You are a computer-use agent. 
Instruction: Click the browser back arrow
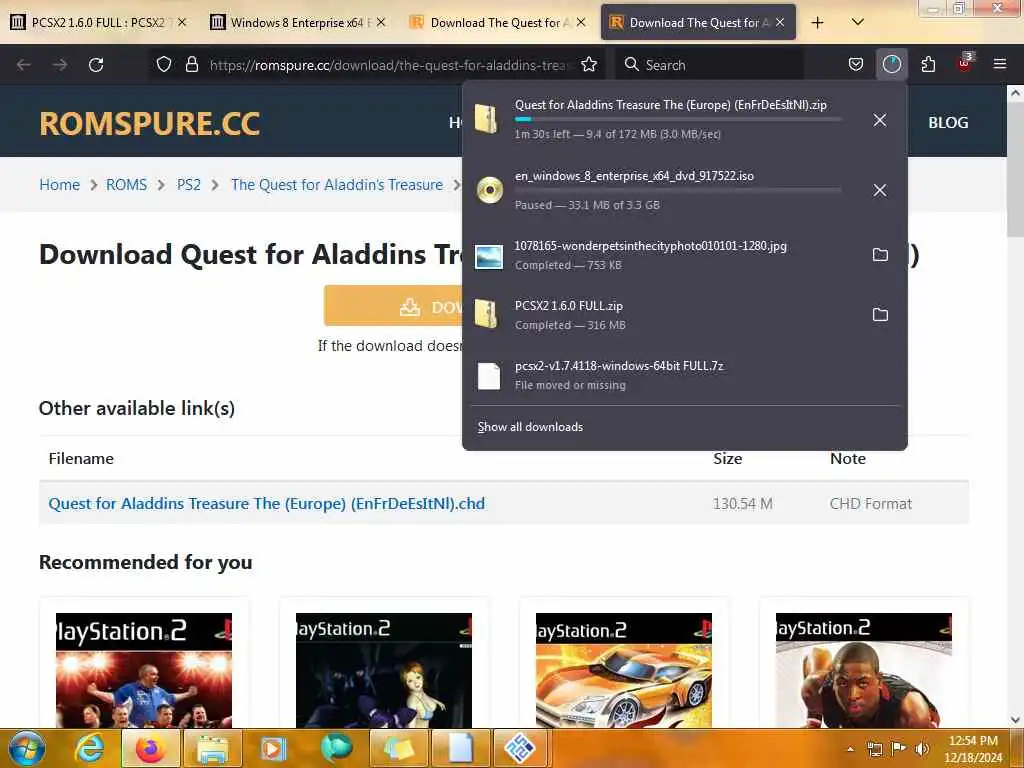coord(24,65)
